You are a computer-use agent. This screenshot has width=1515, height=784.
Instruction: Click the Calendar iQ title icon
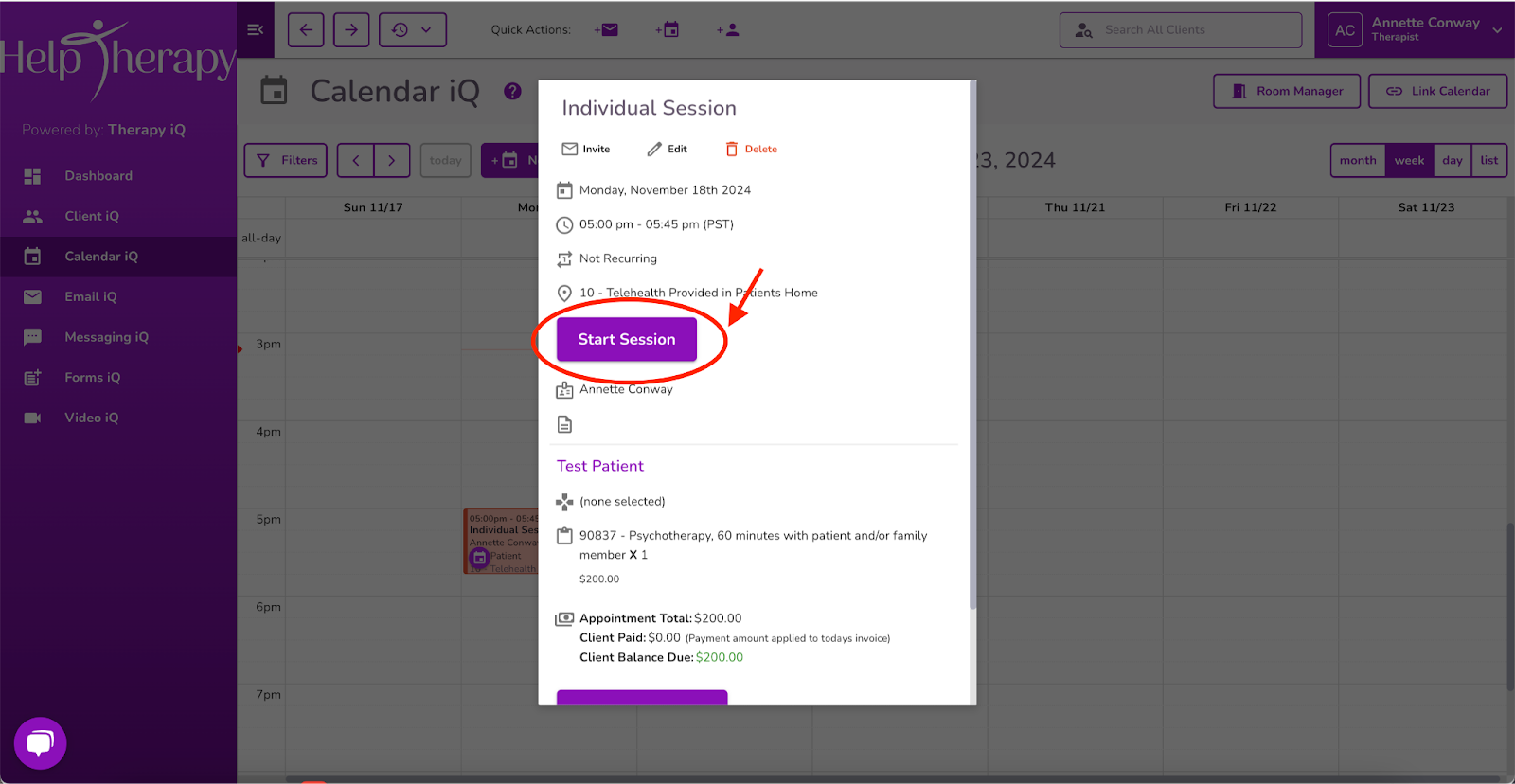(x=274, y=91)
